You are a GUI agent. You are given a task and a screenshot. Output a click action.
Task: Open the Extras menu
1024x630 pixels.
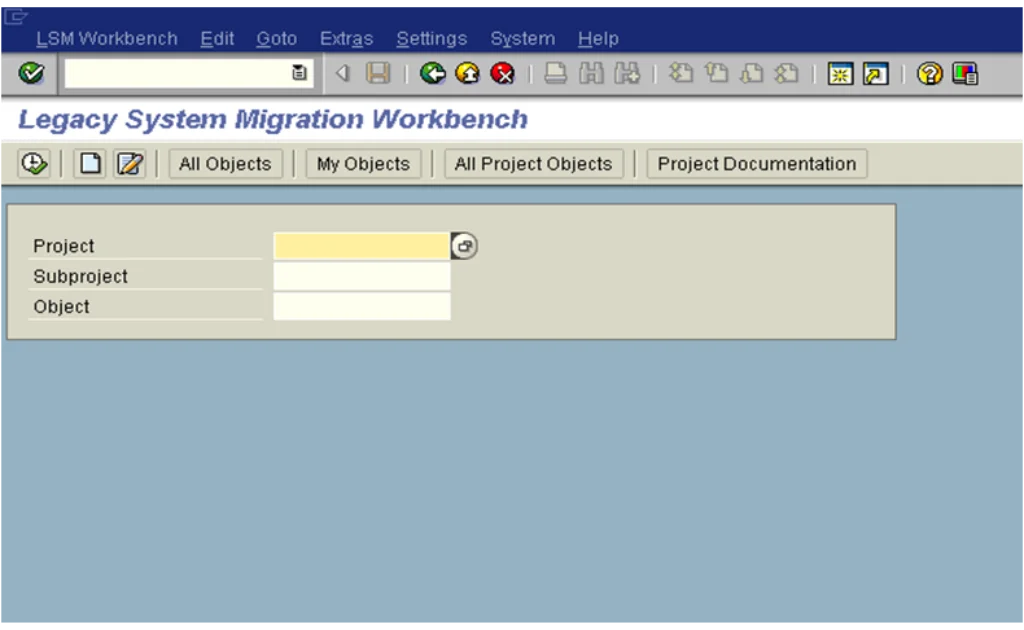click(x=346, y=39)
